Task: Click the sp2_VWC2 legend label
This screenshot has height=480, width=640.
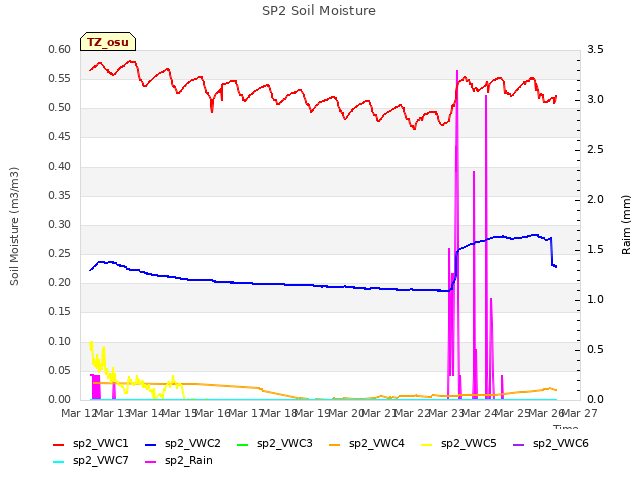Action: [193, 443]
